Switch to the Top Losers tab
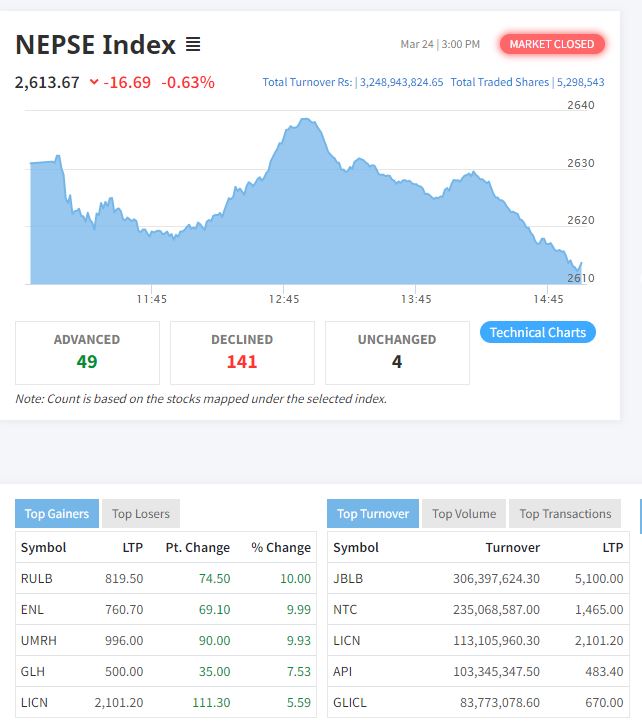642x726 pixels. point(140,514)
